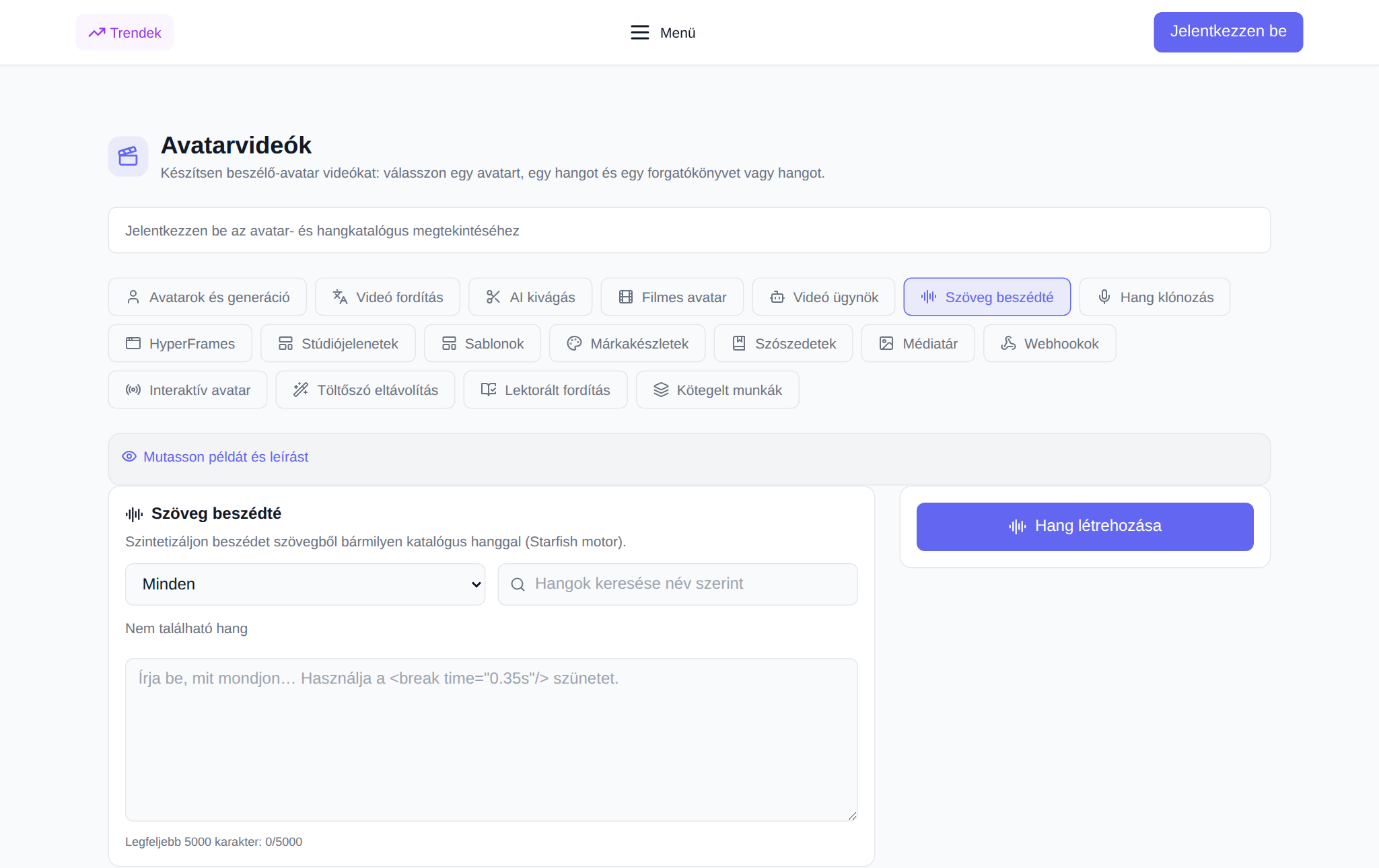Switch to Stúdiójelenetek tab
This screenshot has width=1379, height=868.
tap(338, 343)
